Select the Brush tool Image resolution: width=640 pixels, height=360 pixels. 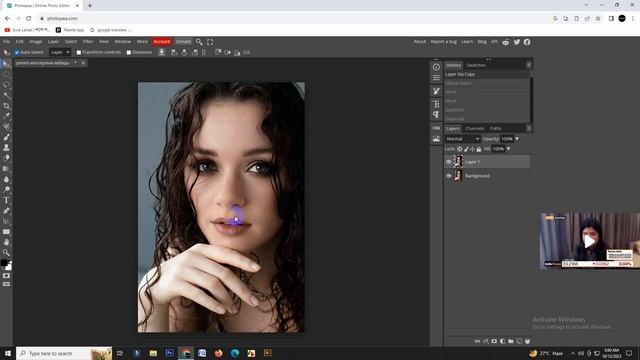6,137
